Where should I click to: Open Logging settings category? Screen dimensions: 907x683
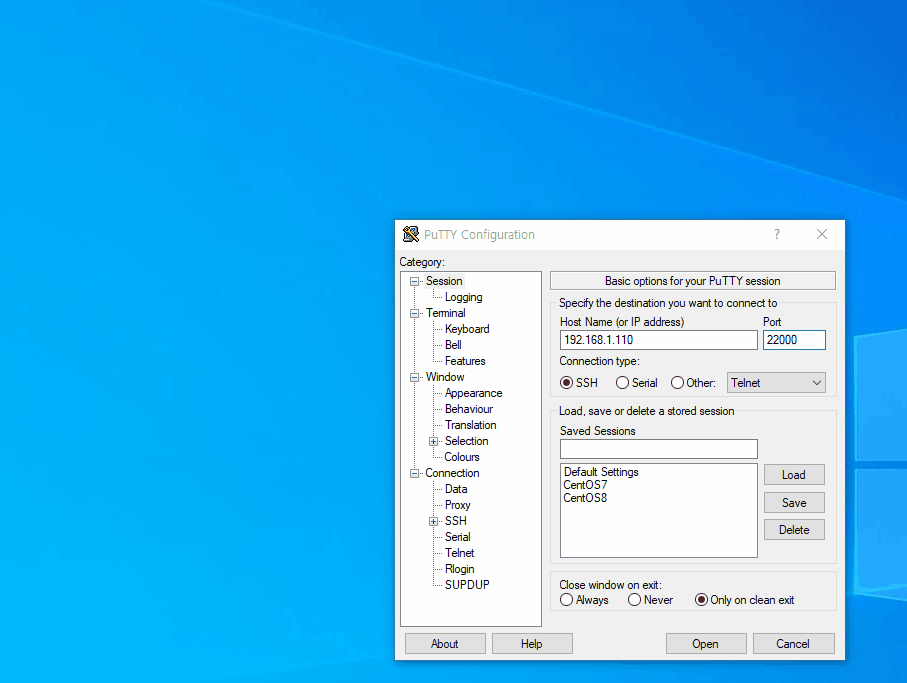tap(463, 297)
